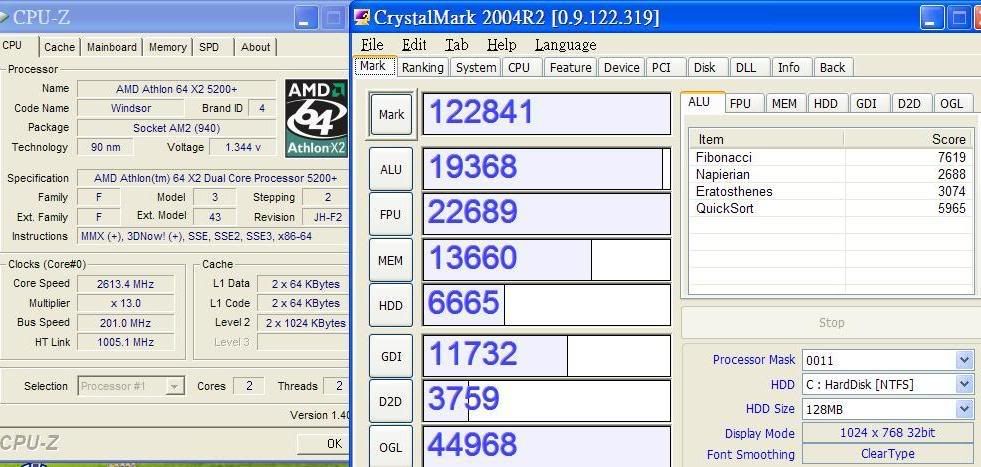Click the Item column header

click(767, 139)
